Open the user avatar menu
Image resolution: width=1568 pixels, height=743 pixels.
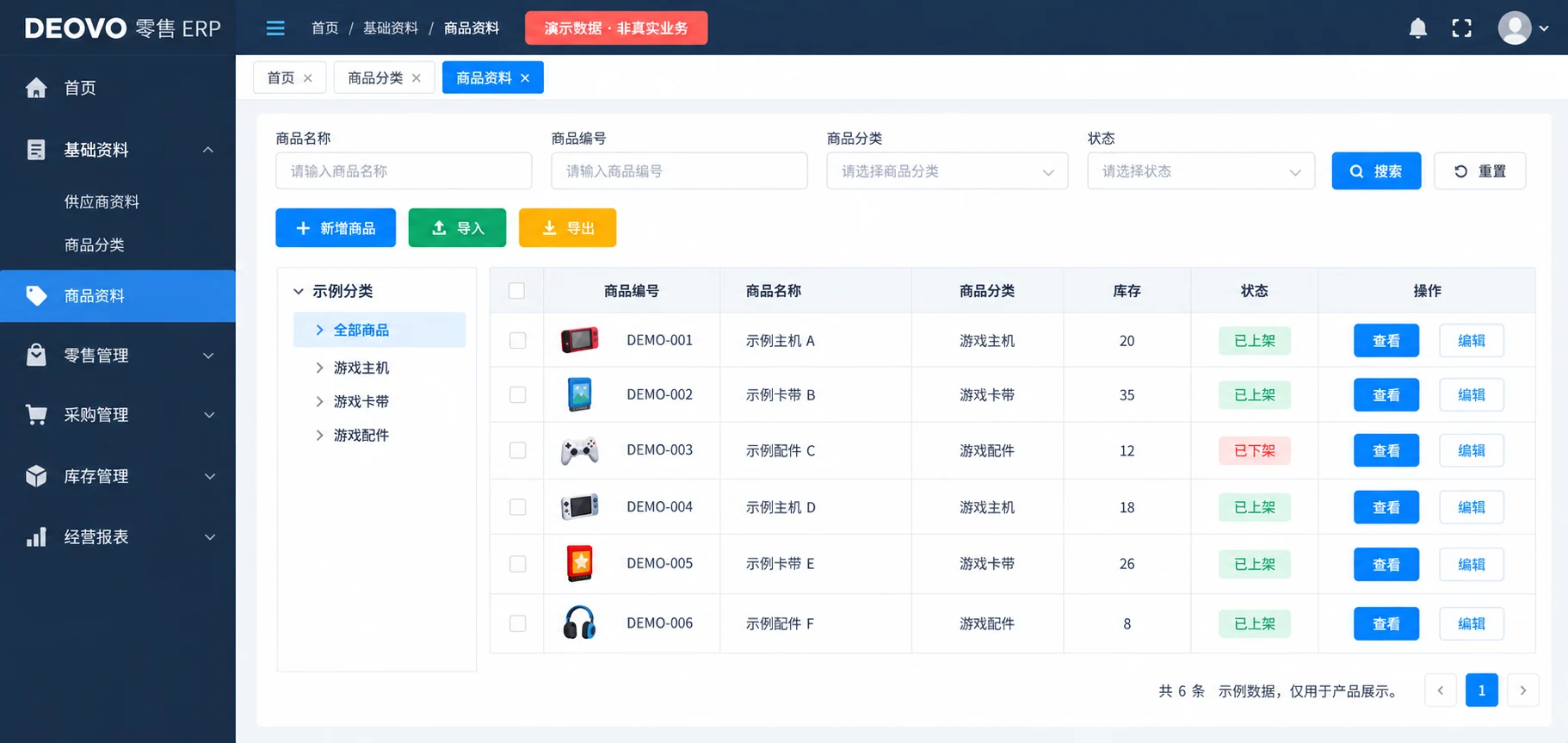coord(1522,28)
